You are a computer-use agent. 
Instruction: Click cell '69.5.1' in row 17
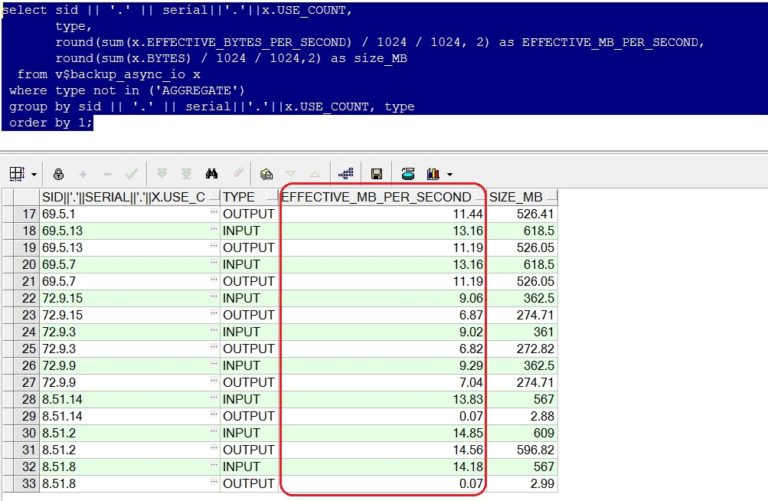[130, 214]
